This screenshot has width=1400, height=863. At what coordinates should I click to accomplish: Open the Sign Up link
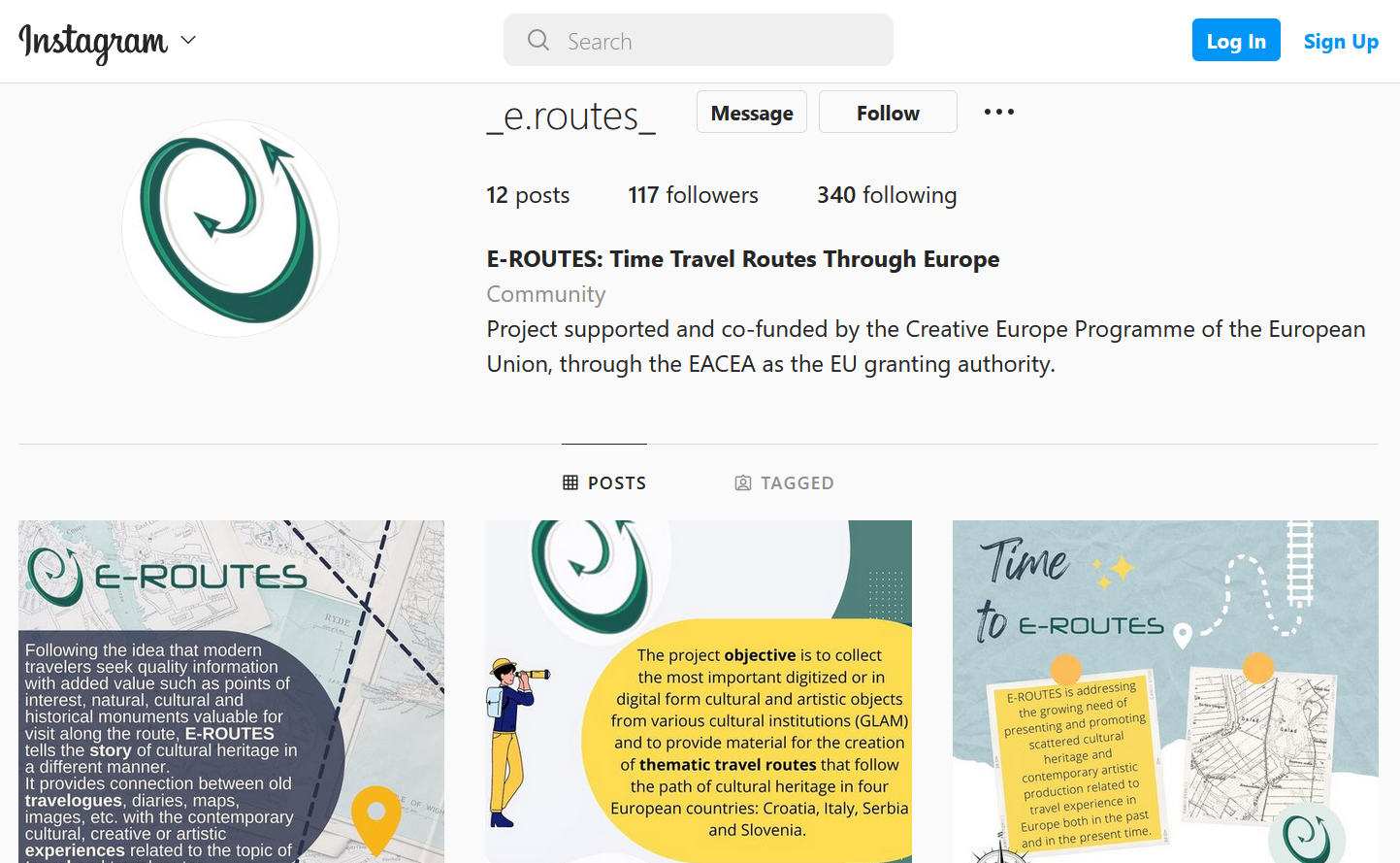pyautogui.click(x=1341, y=41)
